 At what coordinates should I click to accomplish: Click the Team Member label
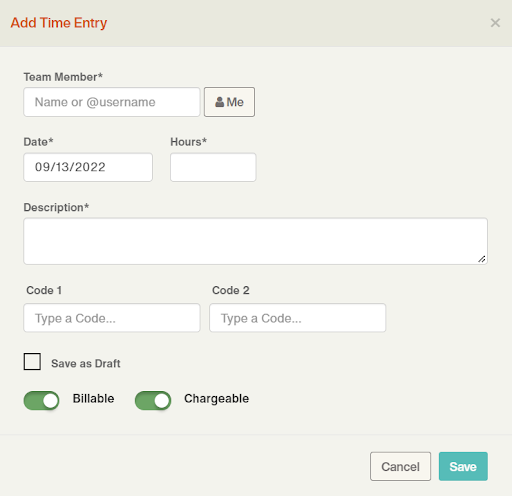[x=63, y=77]
